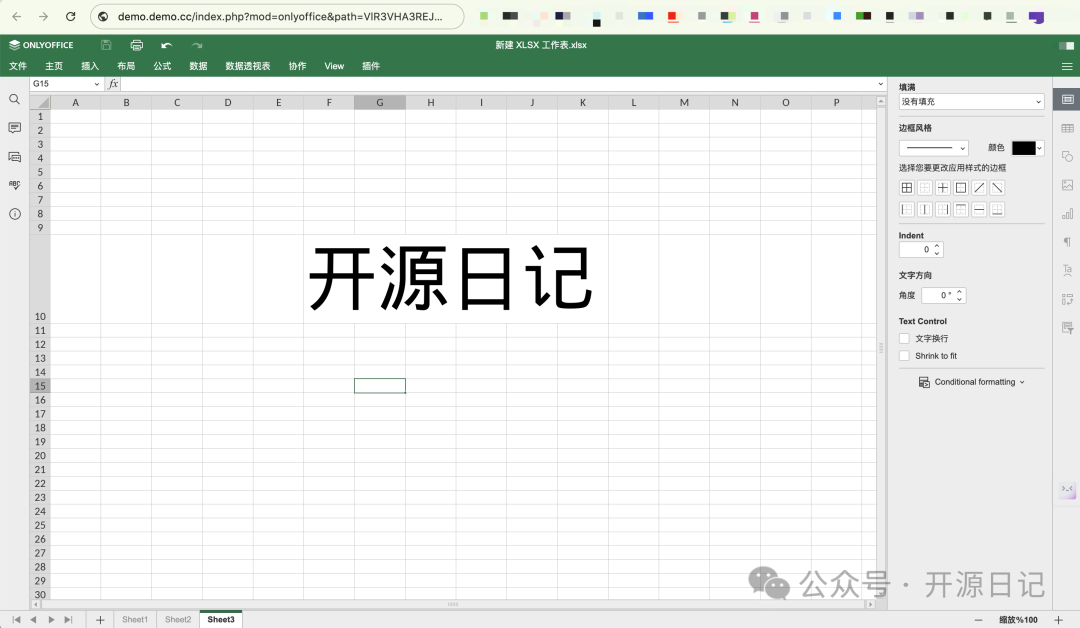Expand the 没有填充 fill dropdown
Screen dimensions: 1080x628
971,102
